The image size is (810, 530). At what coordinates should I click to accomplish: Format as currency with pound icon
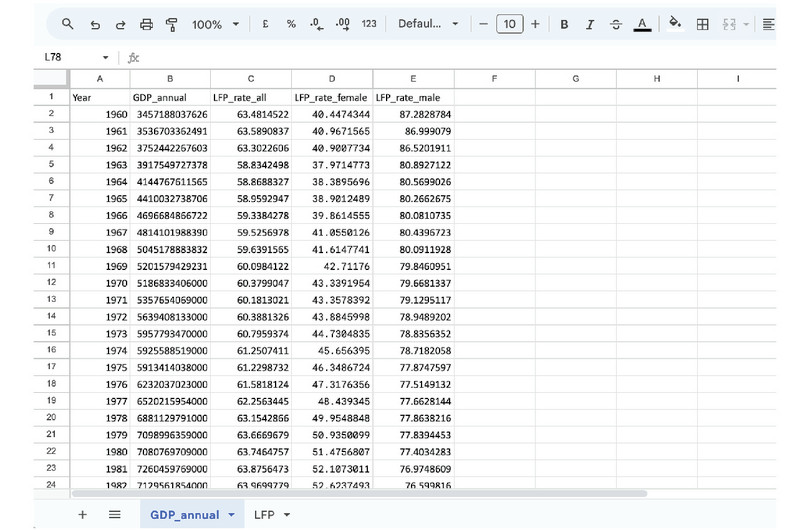265,24
